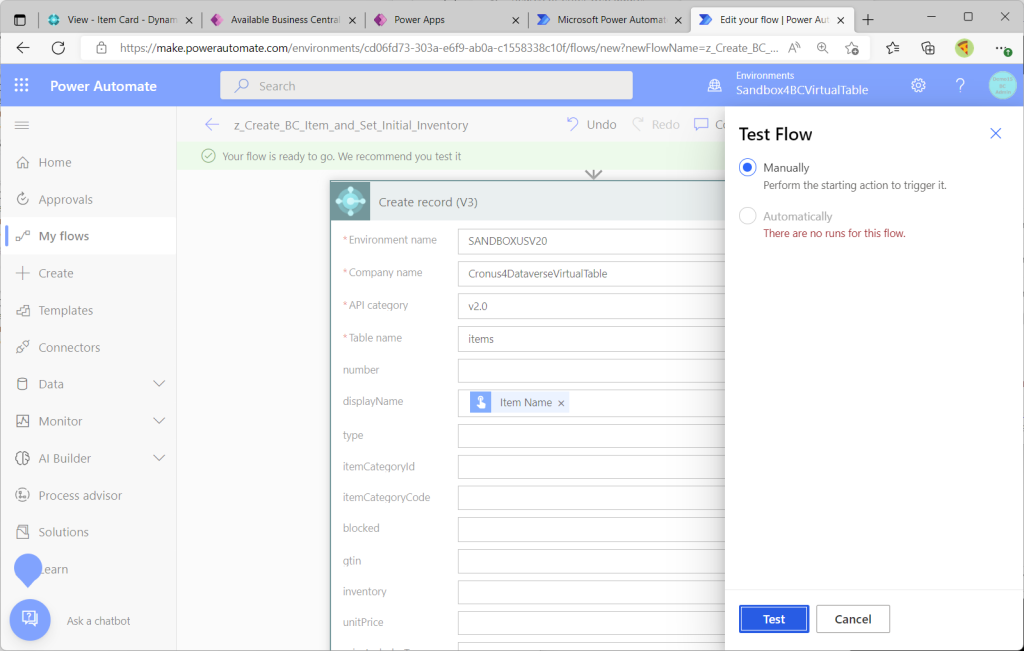Click browser back arrow

click(x=23, y=48)
